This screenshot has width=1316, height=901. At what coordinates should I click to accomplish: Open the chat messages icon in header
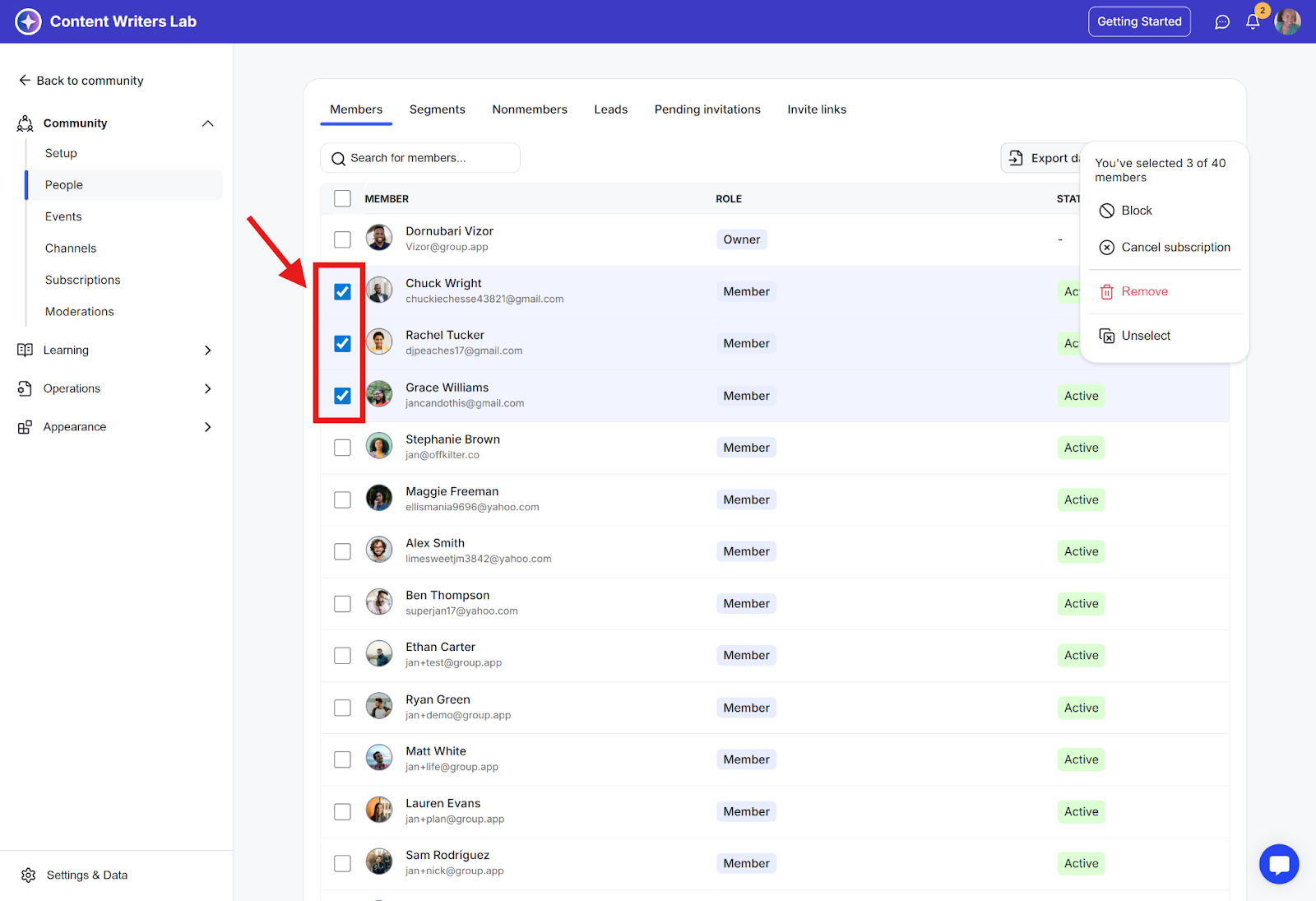pos(1222,22)
